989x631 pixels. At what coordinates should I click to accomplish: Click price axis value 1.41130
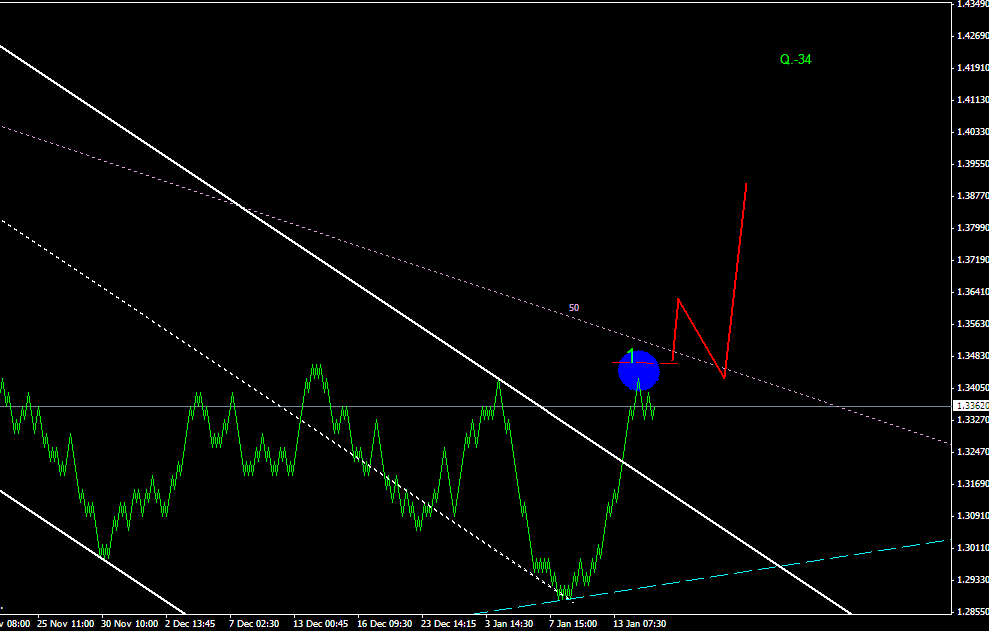972,100
